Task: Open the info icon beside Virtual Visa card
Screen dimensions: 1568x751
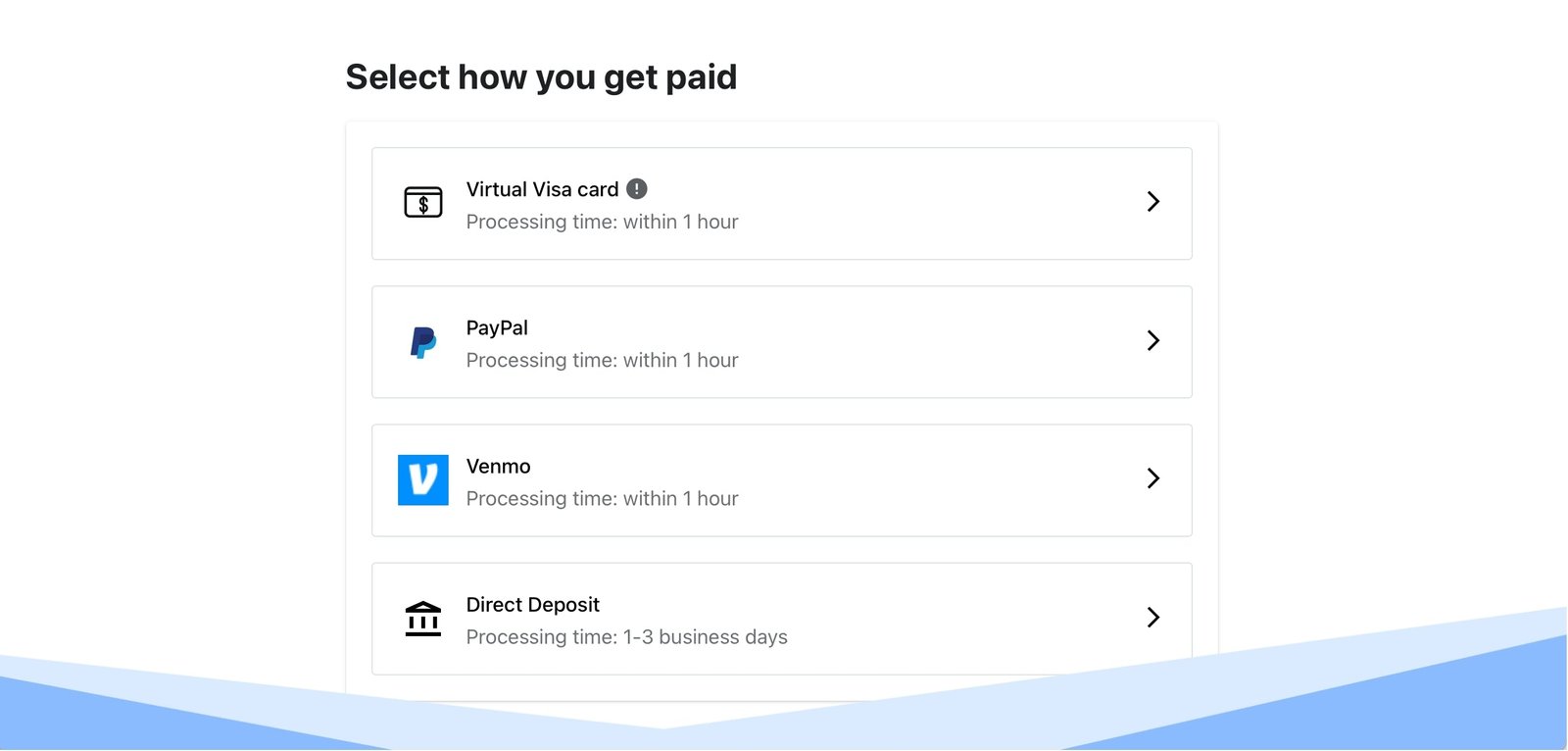Action: coord(637,189)
